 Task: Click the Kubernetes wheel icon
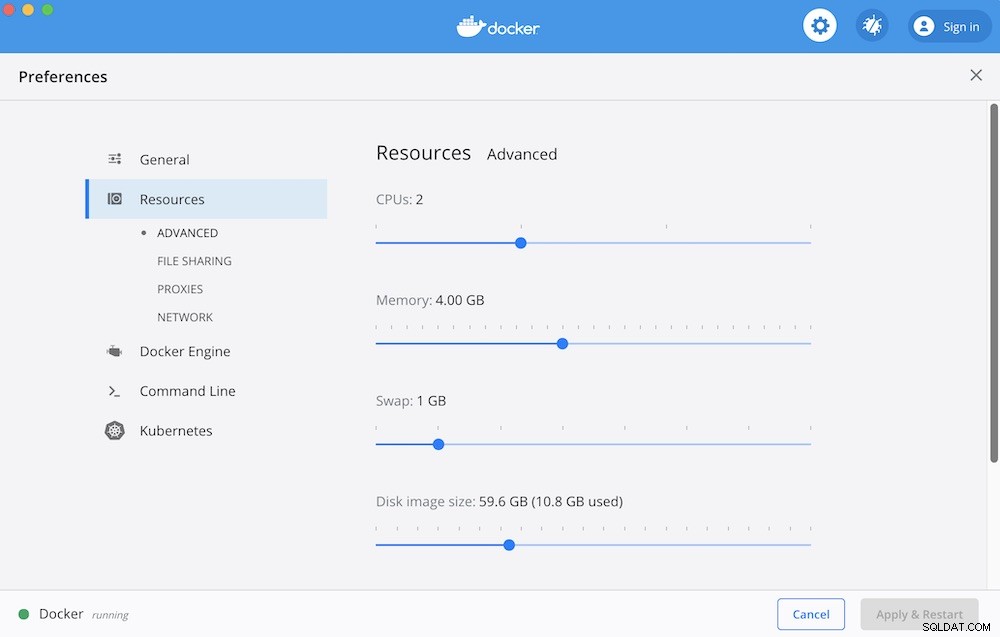pos(115,430)
